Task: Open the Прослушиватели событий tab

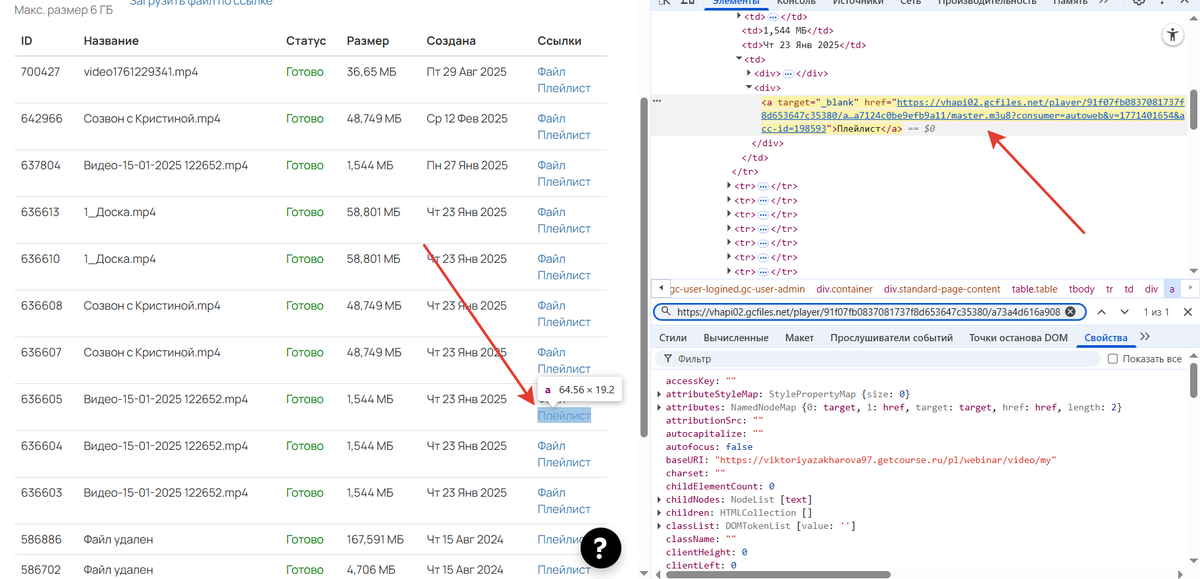Action: [x=891, y=338]
